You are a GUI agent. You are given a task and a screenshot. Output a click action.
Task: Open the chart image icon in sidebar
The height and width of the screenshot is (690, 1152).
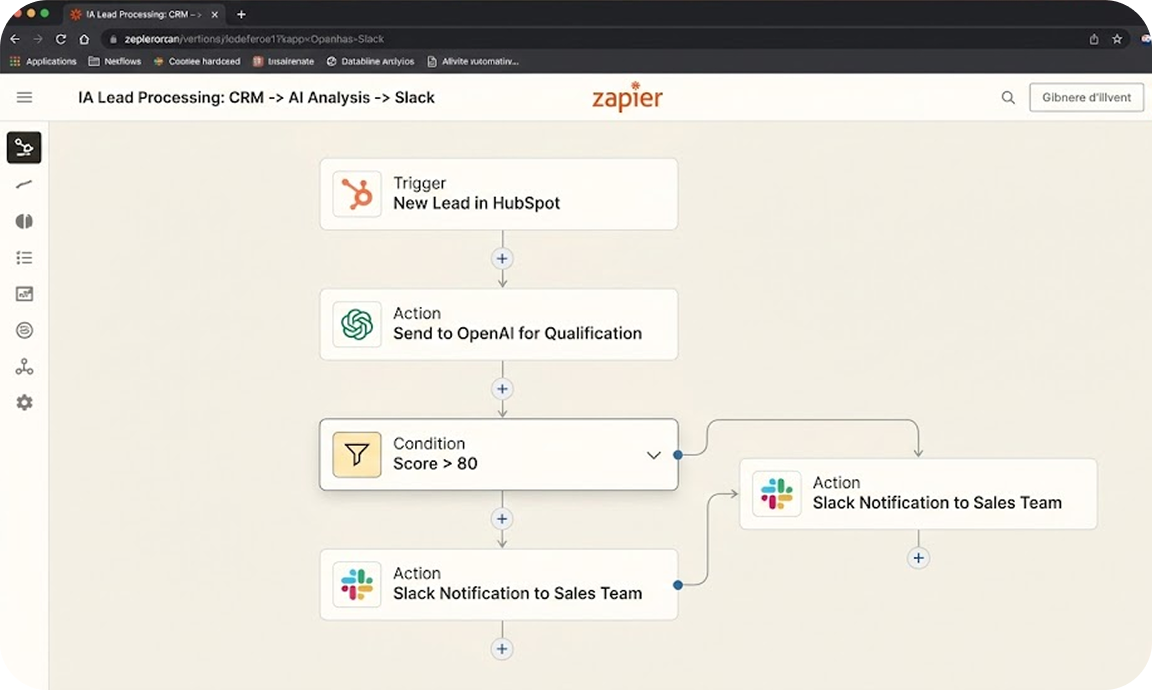point(24,294)
